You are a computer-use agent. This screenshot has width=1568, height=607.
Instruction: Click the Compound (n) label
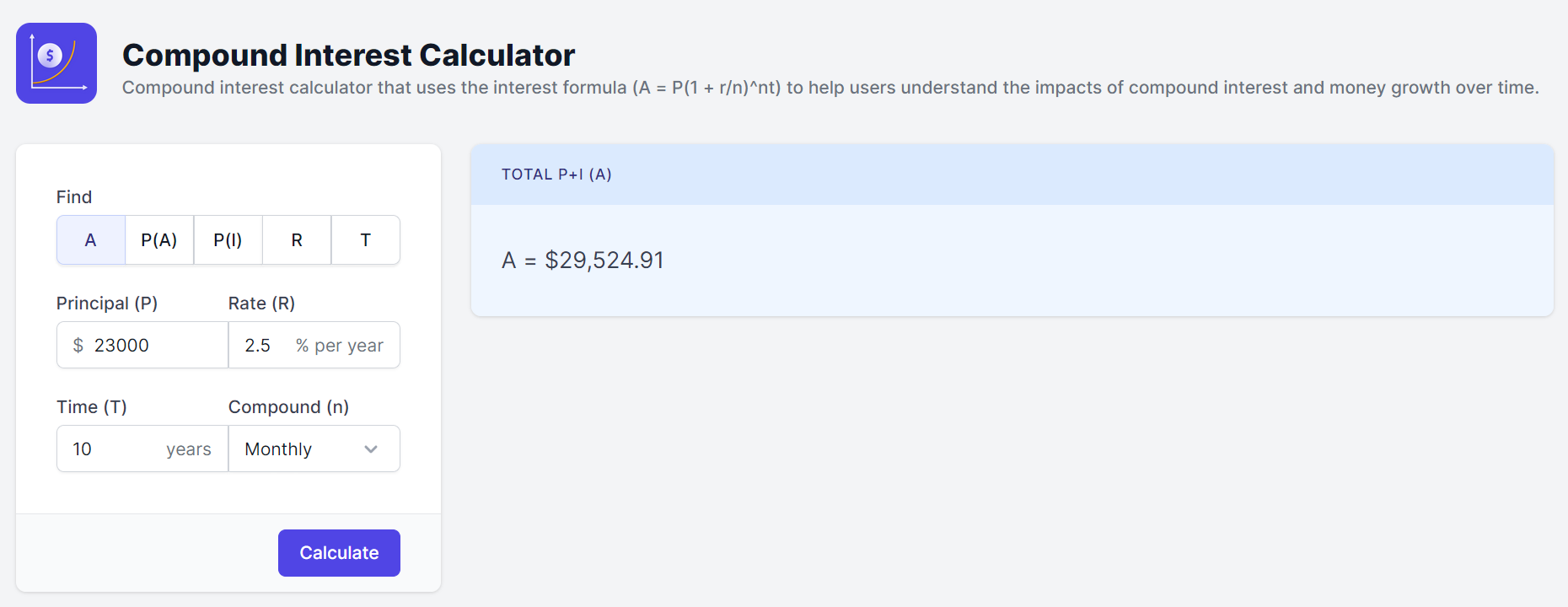pos(288,407)
